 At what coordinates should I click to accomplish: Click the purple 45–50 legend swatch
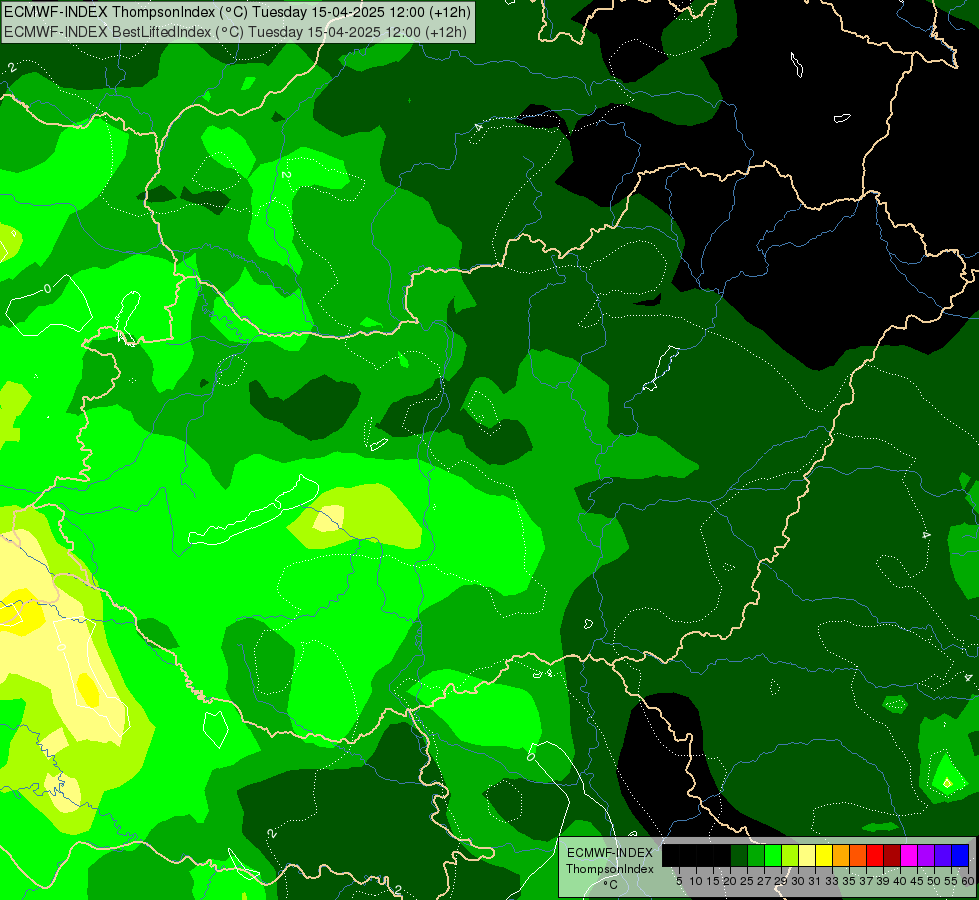(x=926, y=855)
